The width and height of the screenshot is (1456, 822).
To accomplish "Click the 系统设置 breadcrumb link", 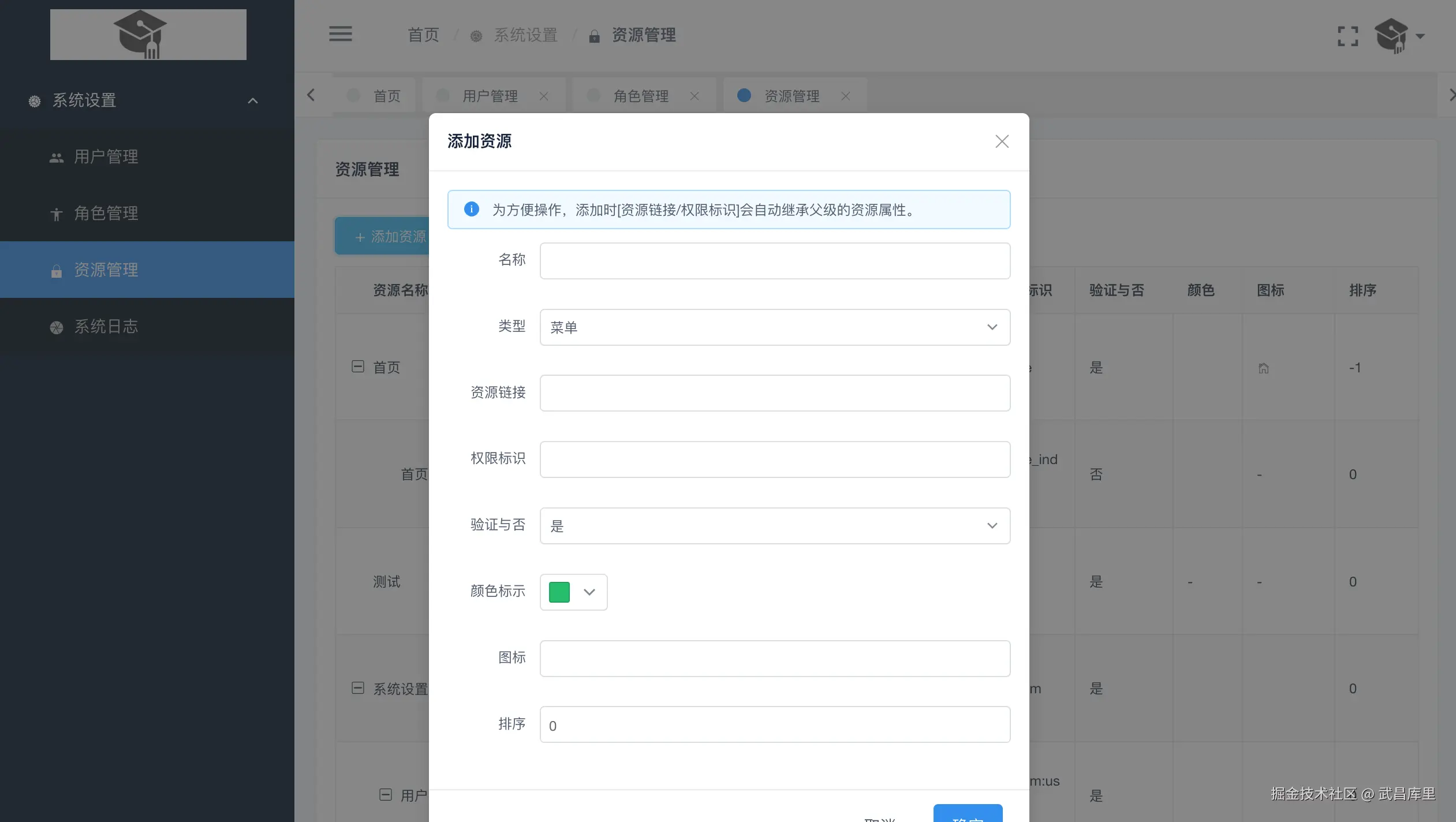I will tap(525, 35).
